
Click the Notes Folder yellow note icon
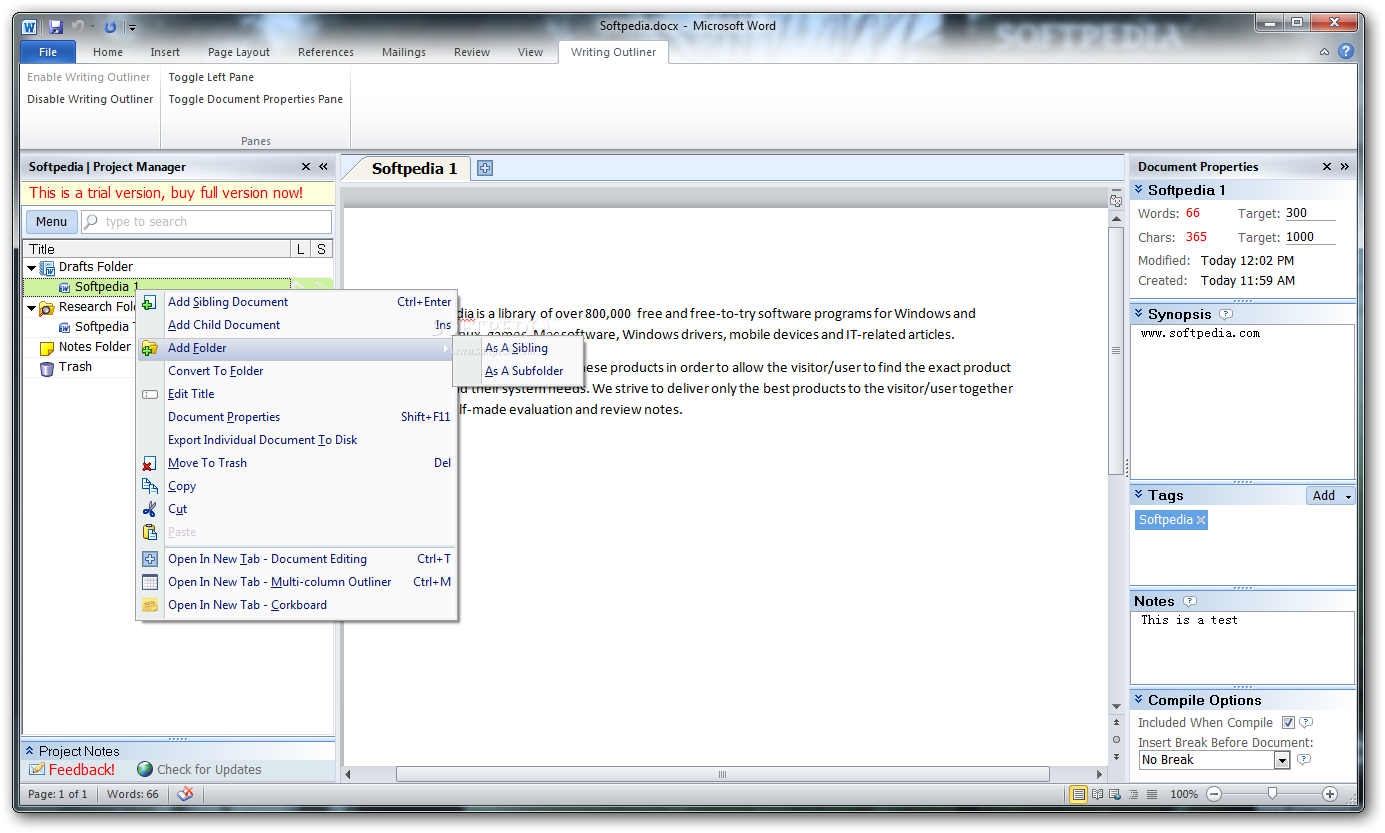(47, 348)
